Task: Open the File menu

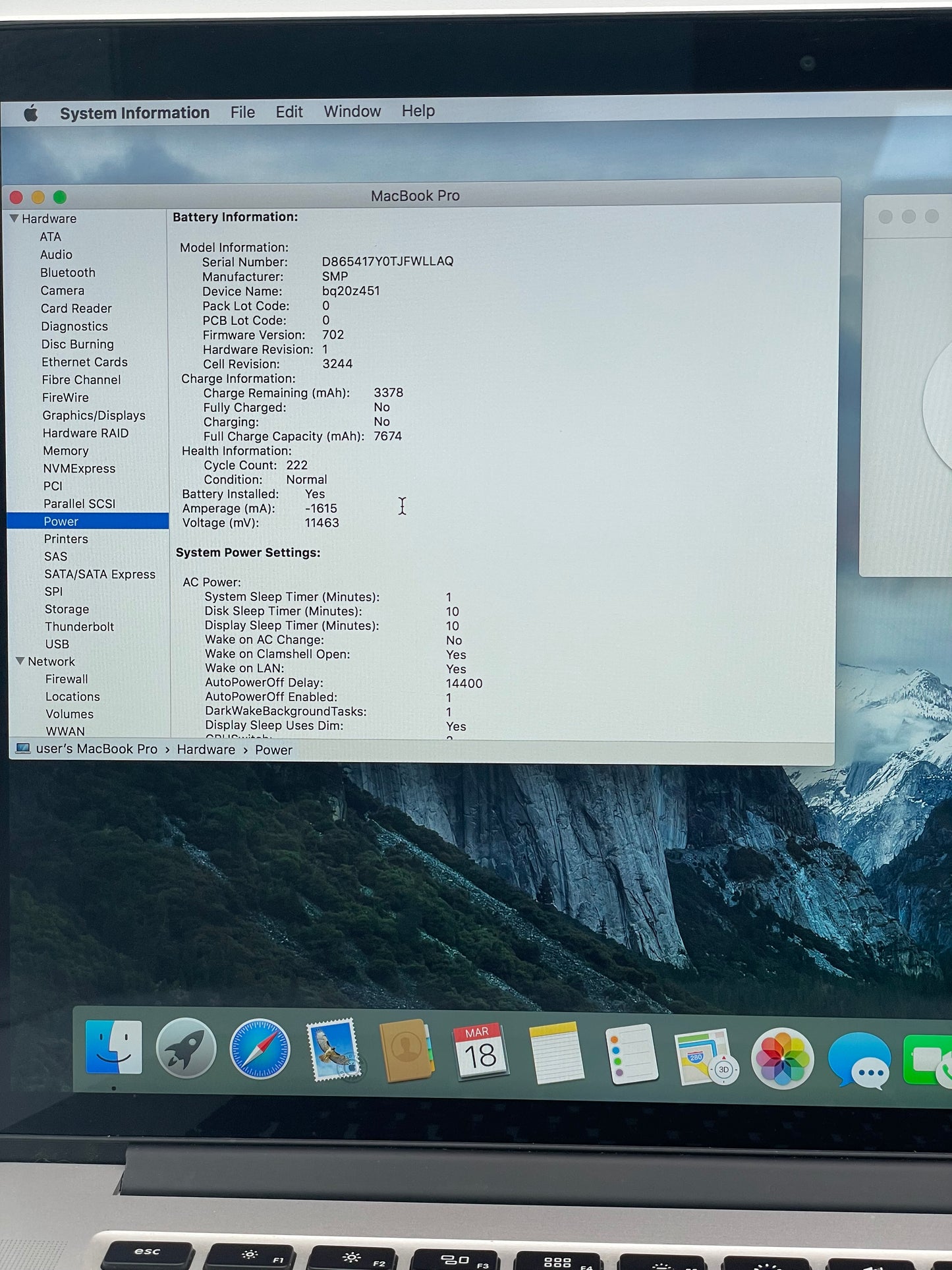Action: click(x=242, y=113)
